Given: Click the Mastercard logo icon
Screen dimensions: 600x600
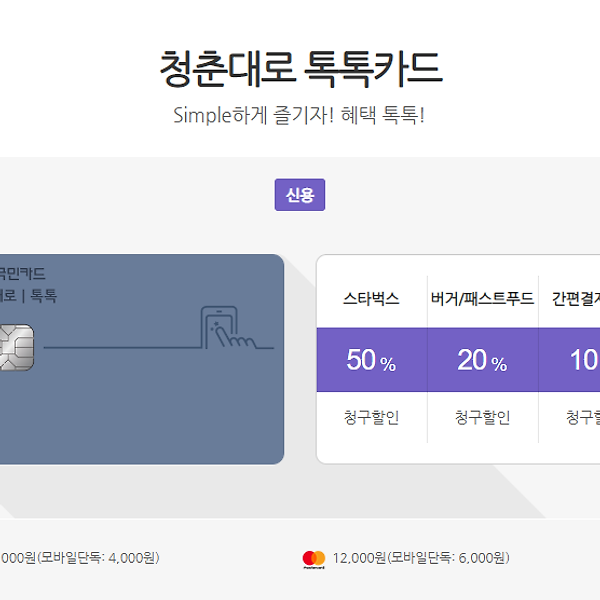Looking at the screenshot, I should [313, 558].
